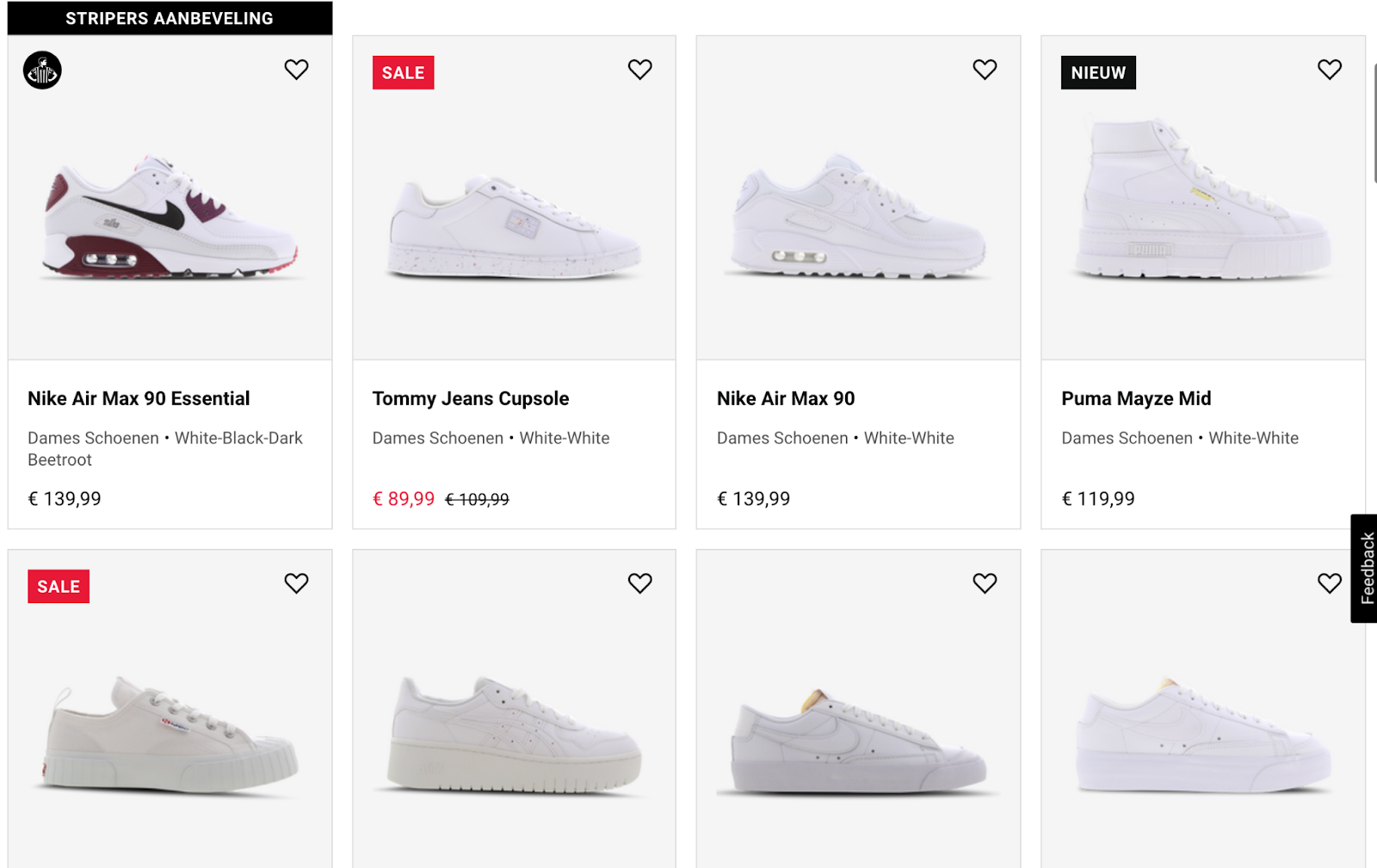Image resolution: width=1377 pixels, height=868 pixels.
Task: Click the heart icon on the Superga sneaker
Action: (x=296, y=583)
